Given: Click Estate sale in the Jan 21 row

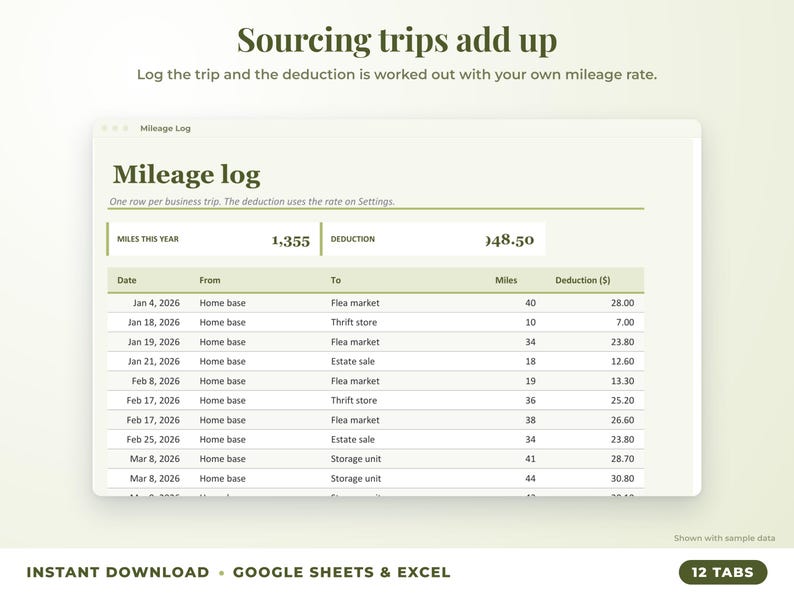Looking at the screenshot, I should click(x=353, y=361).
